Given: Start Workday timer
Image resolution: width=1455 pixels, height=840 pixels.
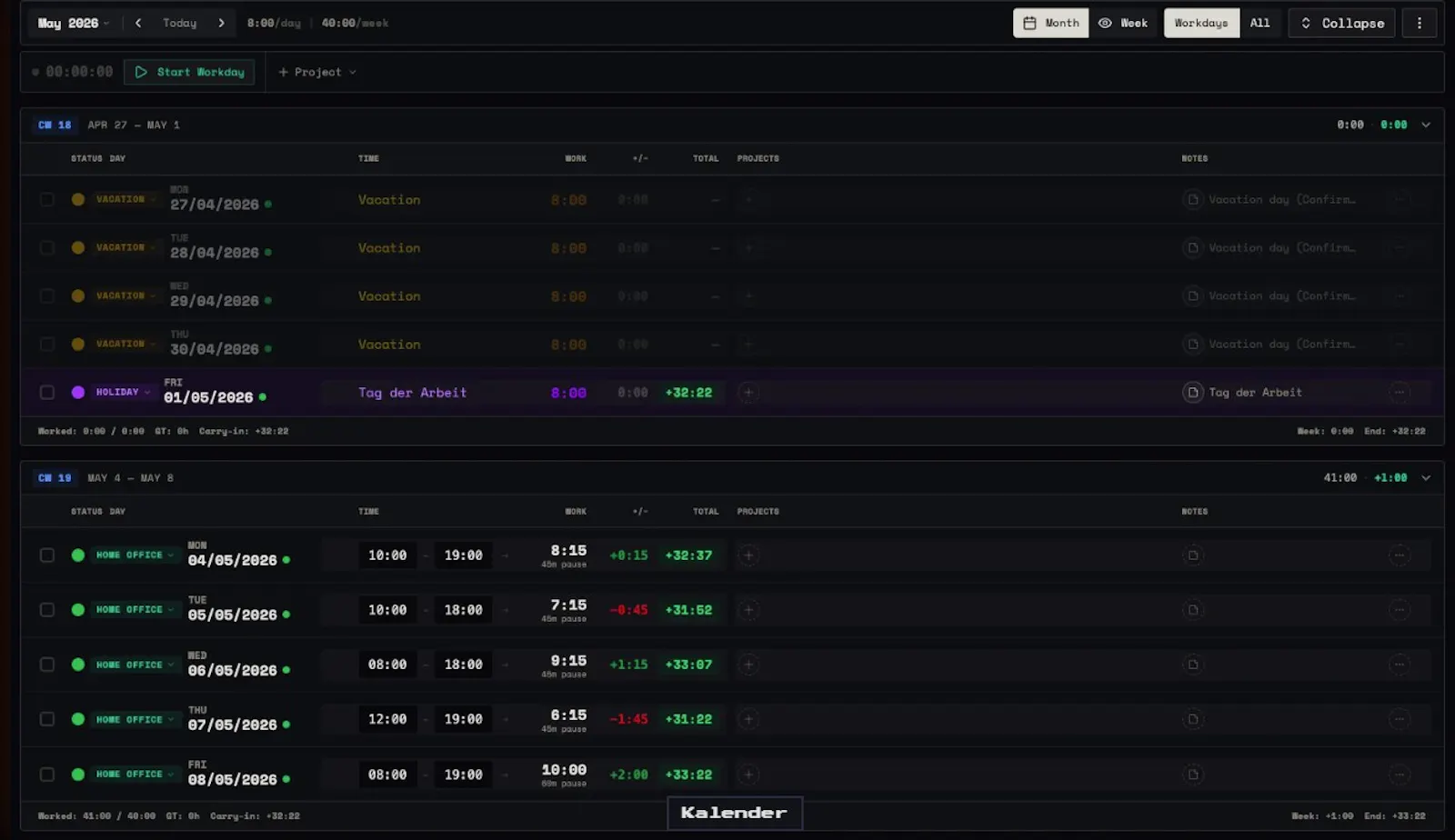Looking at the screenshot, I should (x=189, y=72).
